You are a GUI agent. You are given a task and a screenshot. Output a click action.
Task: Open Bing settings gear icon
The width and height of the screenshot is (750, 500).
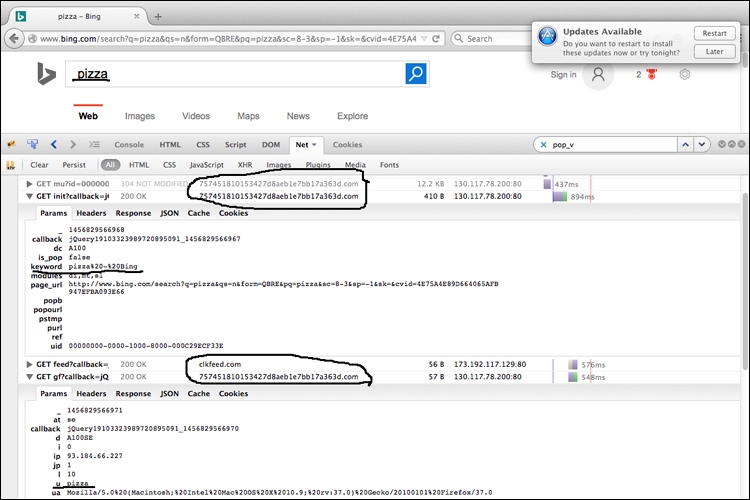pyautogui.click(x=684, y=74)
